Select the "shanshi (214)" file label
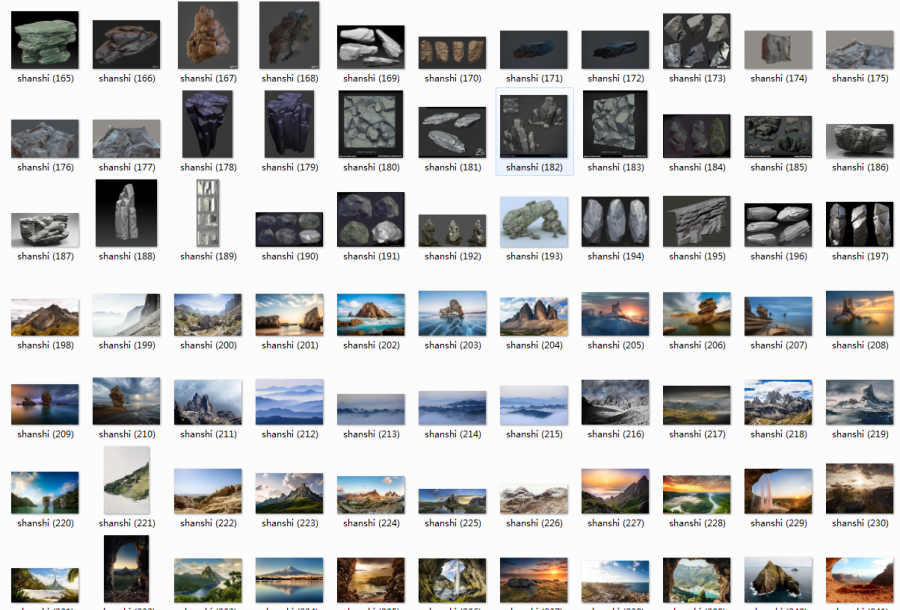The width and height of the screenshot is (900, 610). pyautogui.click(x=452, y=434)
